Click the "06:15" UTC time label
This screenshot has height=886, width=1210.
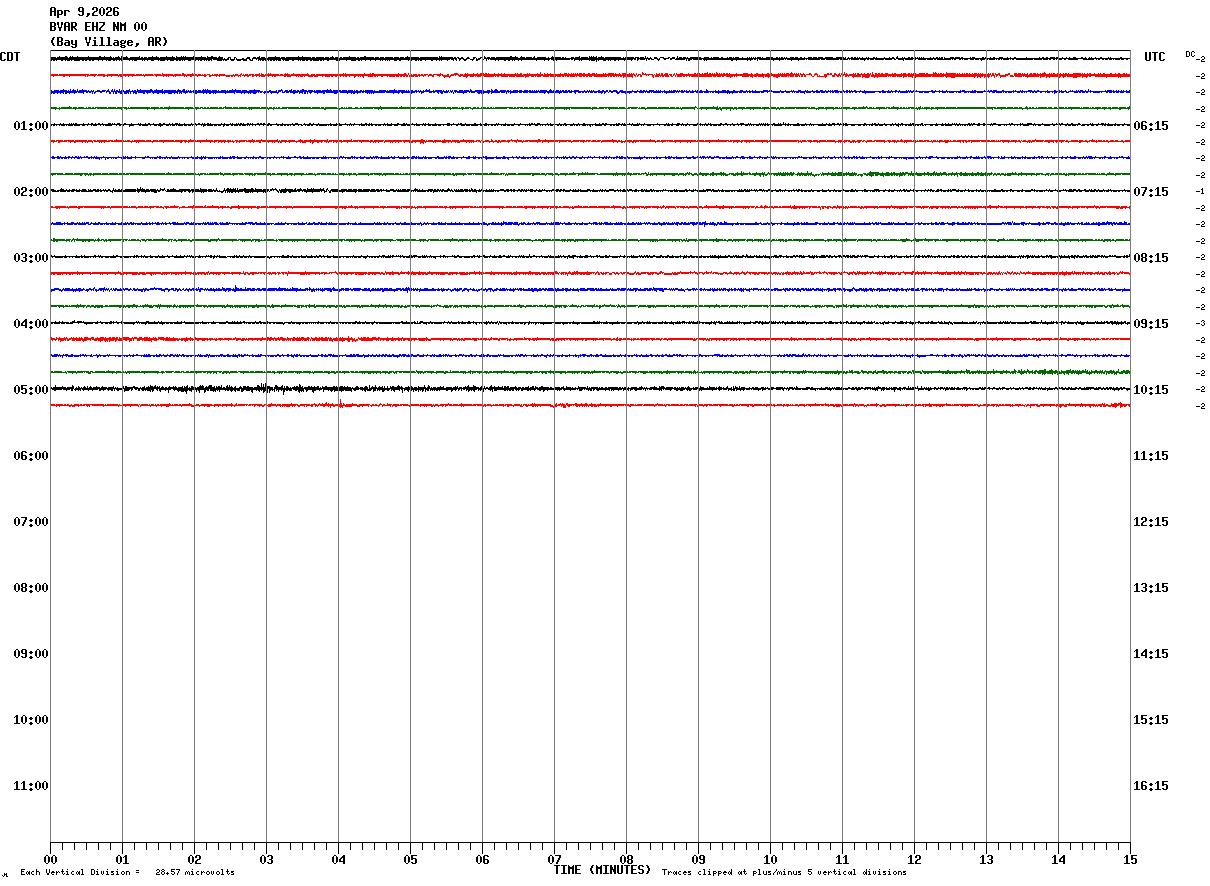(1151, 126)
